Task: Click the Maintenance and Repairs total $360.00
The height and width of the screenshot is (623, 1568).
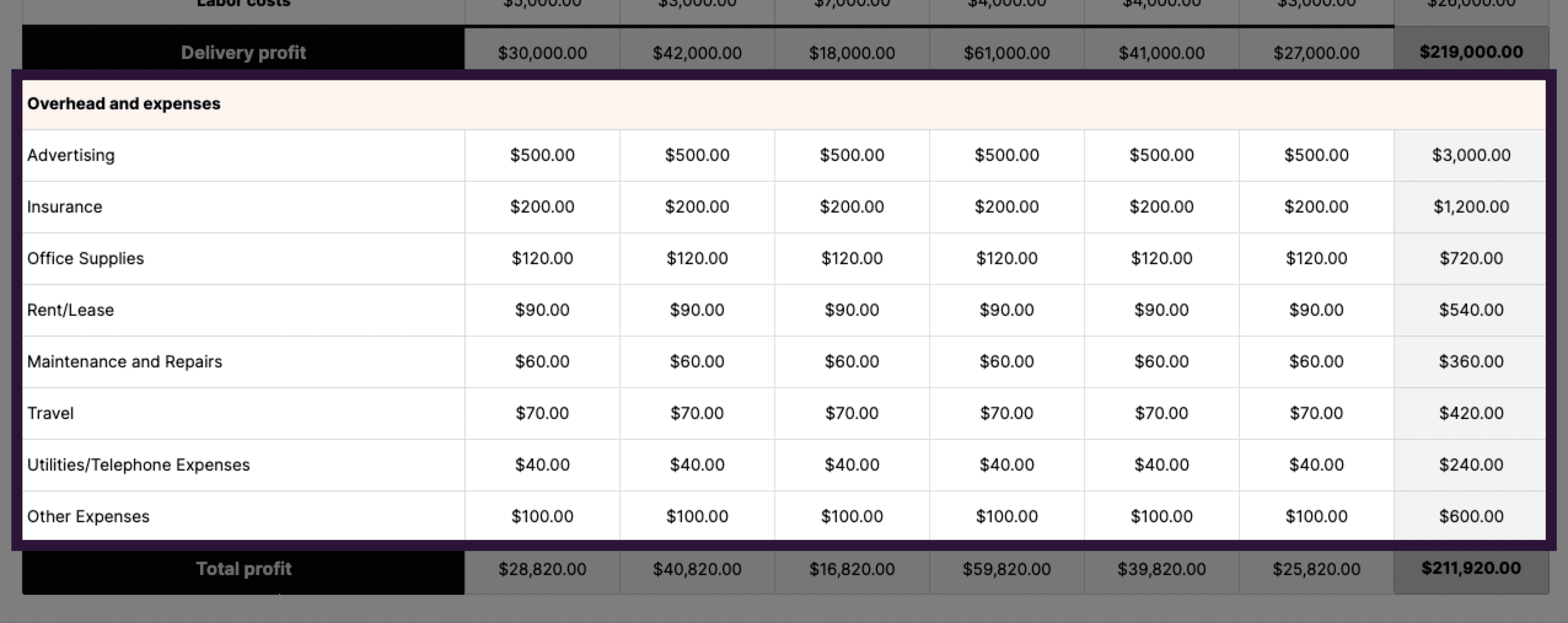Action: click(1471, 361)
